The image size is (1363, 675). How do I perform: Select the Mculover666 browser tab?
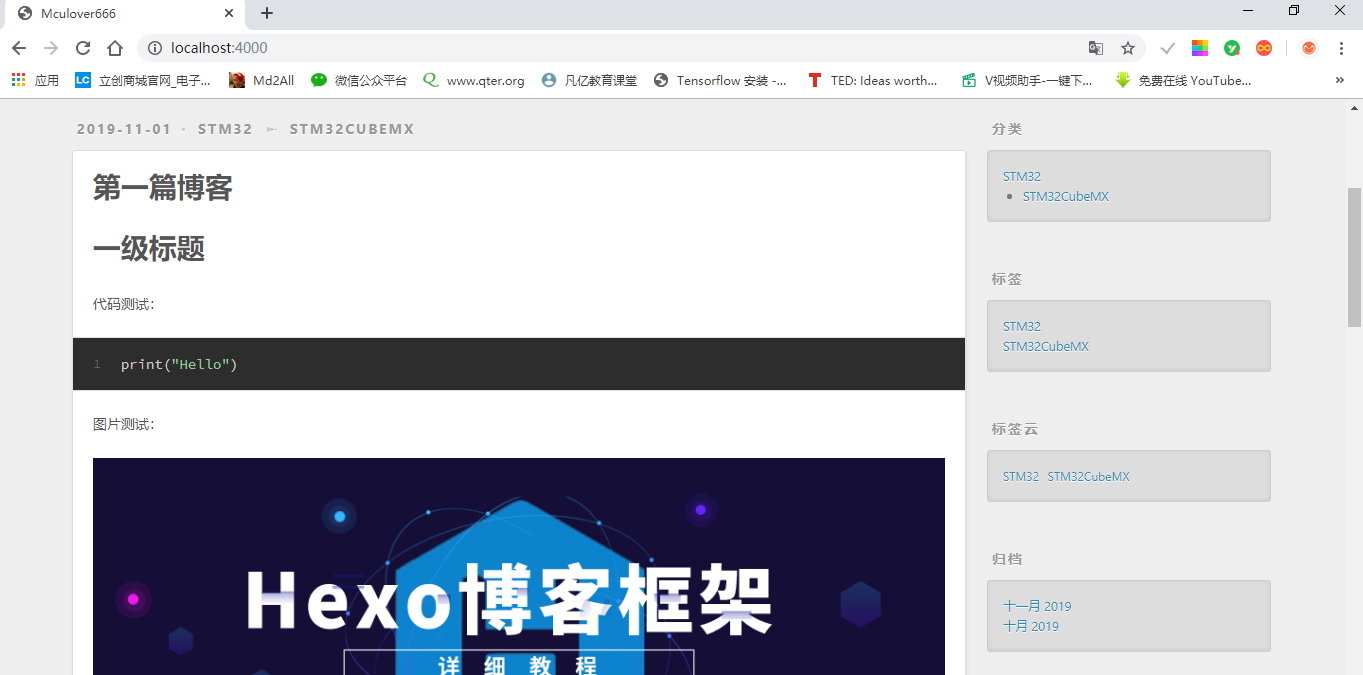point(125,14)
